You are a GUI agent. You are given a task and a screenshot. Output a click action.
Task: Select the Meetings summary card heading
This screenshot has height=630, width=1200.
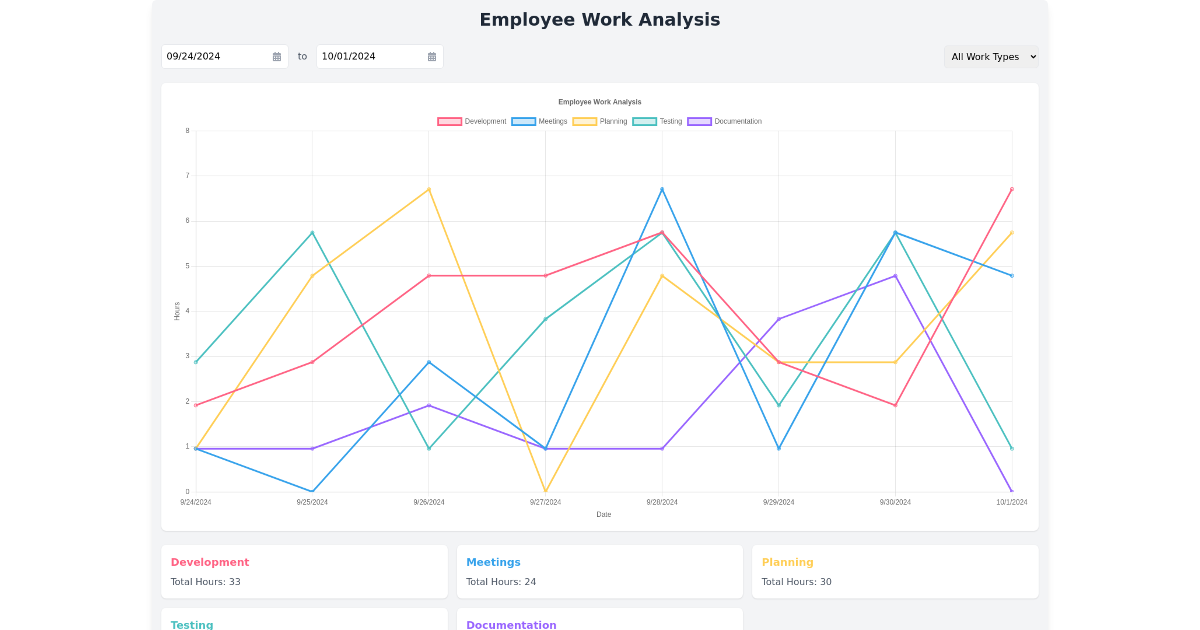point(493,562)
